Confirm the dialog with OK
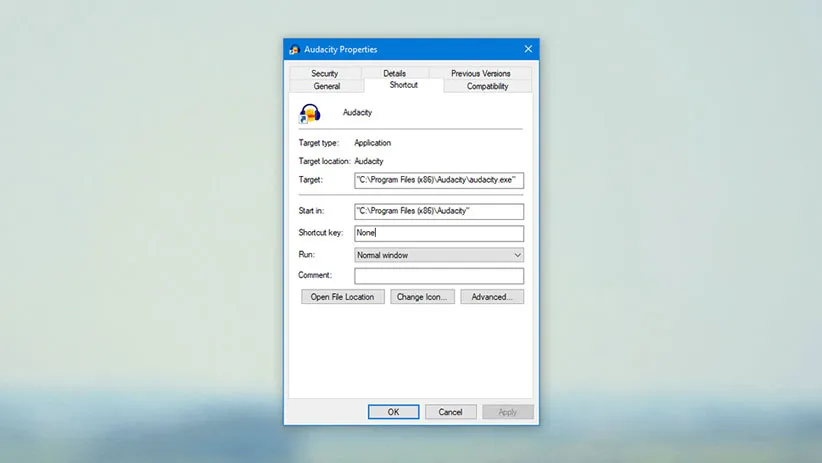The width and height of the screenshot is (822, 463). [393, 412]
